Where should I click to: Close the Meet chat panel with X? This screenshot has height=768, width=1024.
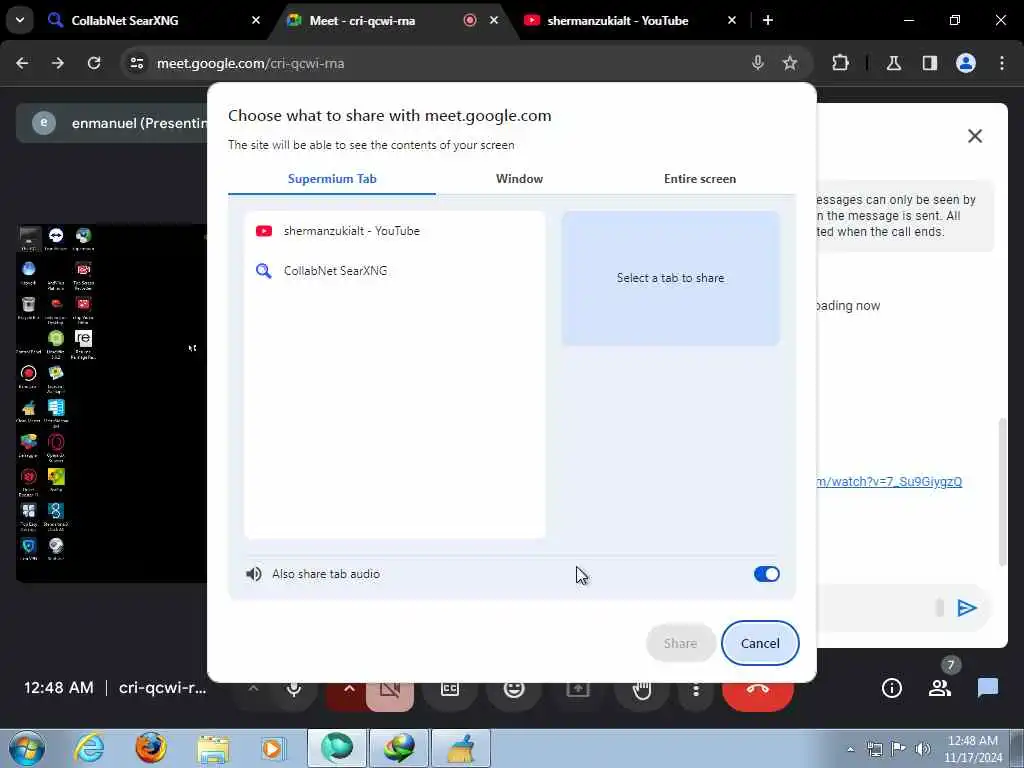(x=974, y=136)
